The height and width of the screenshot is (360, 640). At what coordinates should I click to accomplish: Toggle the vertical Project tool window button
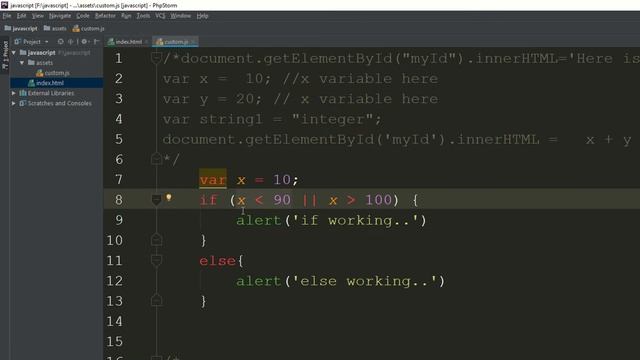(5, 55)
